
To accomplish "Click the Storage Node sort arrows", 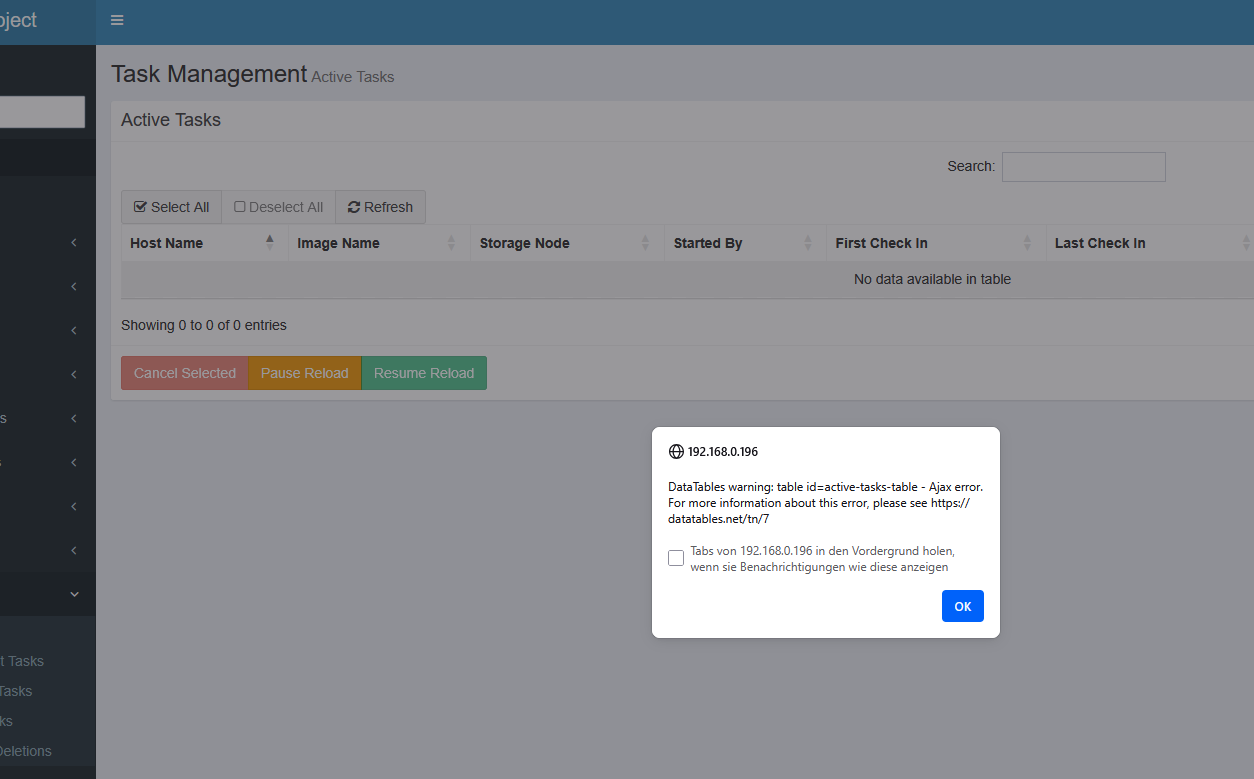I will (645, 243).
